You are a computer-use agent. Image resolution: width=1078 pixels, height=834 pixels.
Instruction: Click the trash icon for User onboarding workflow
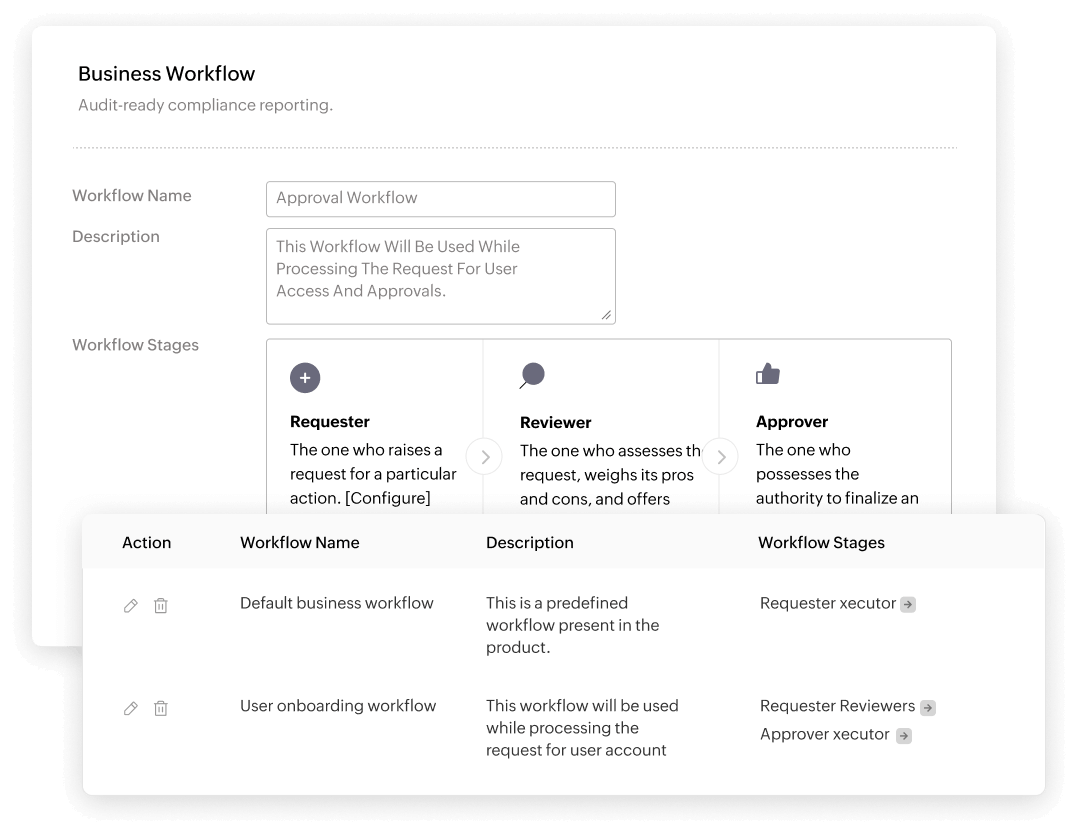pos(161,708)
